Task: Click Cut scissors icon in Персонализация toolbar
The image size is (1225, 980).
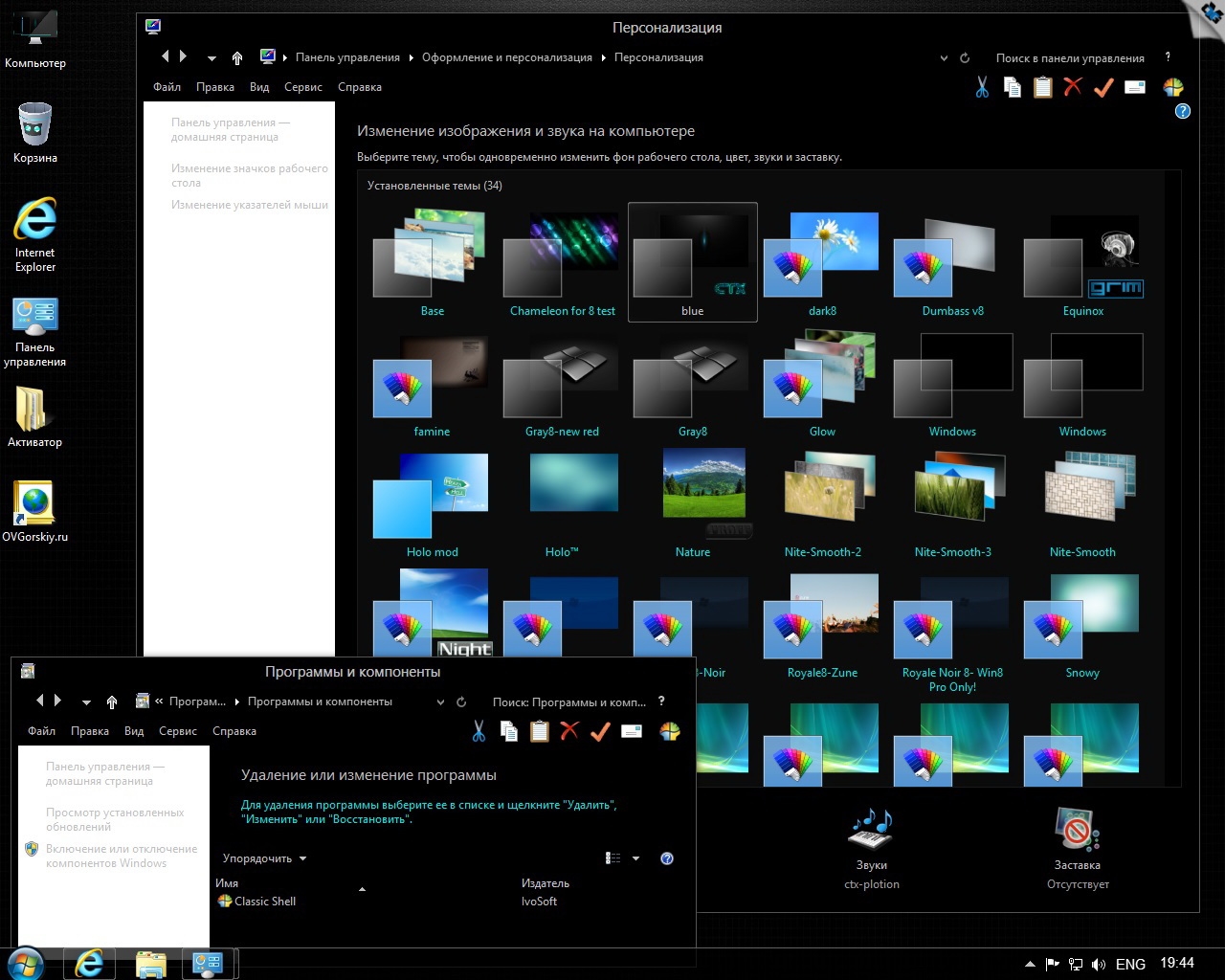Action: click(x=982, y=87)
